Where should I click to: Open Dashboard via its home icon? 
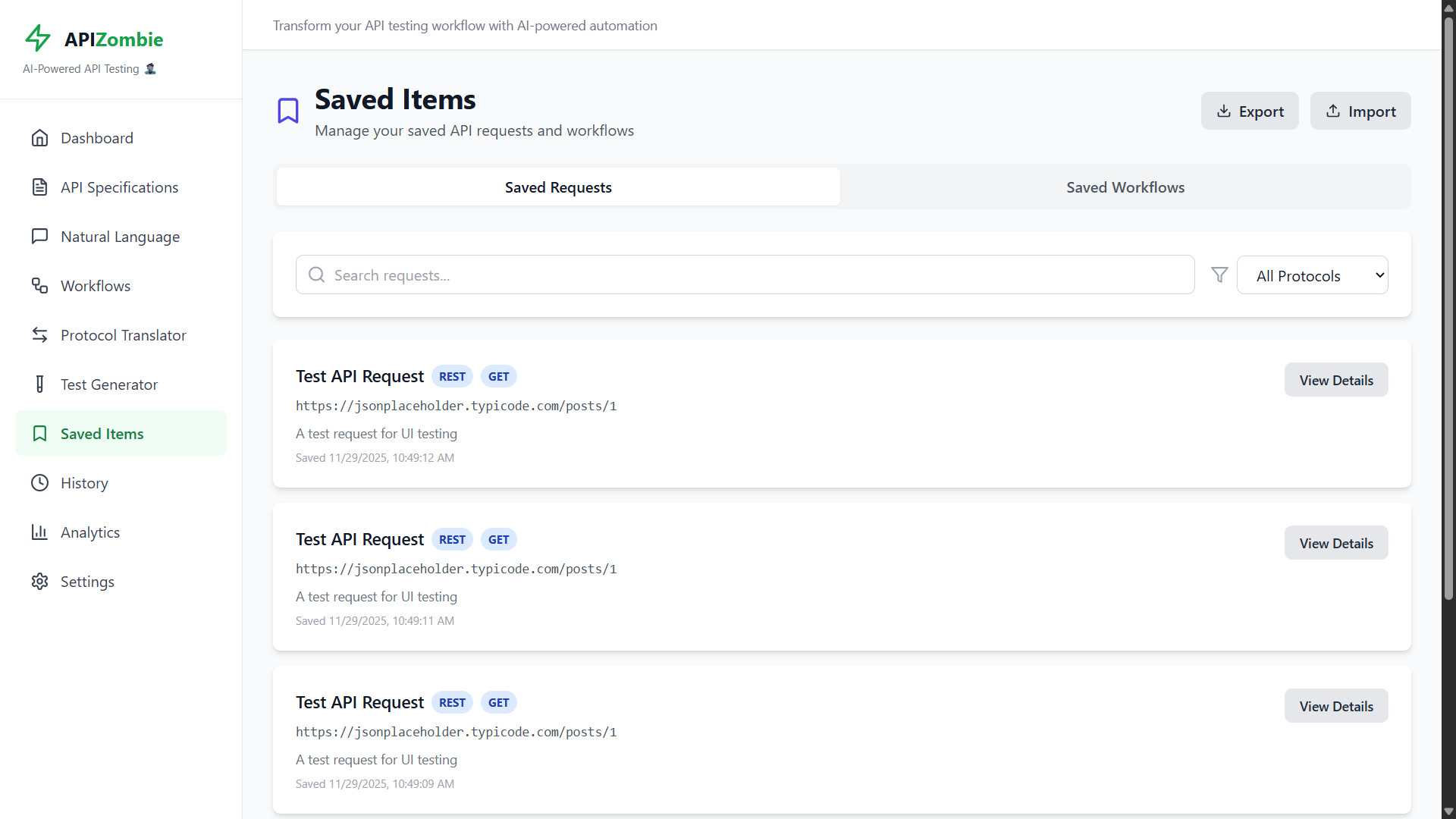pyautogui.click(x=39, y=138)
